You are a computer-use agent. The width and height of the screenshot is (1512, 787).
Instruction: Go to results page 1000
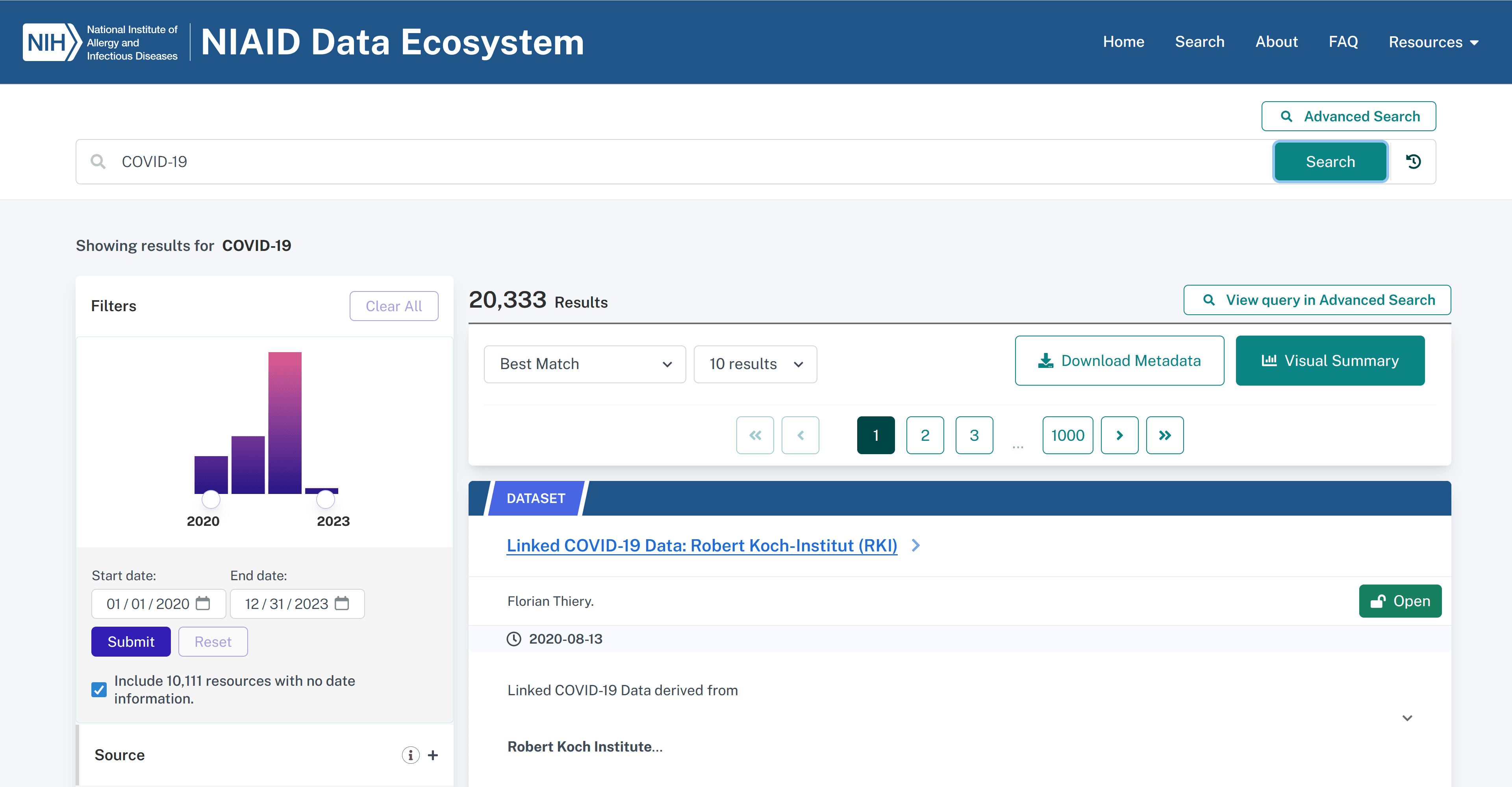[x=1068, y=435]
